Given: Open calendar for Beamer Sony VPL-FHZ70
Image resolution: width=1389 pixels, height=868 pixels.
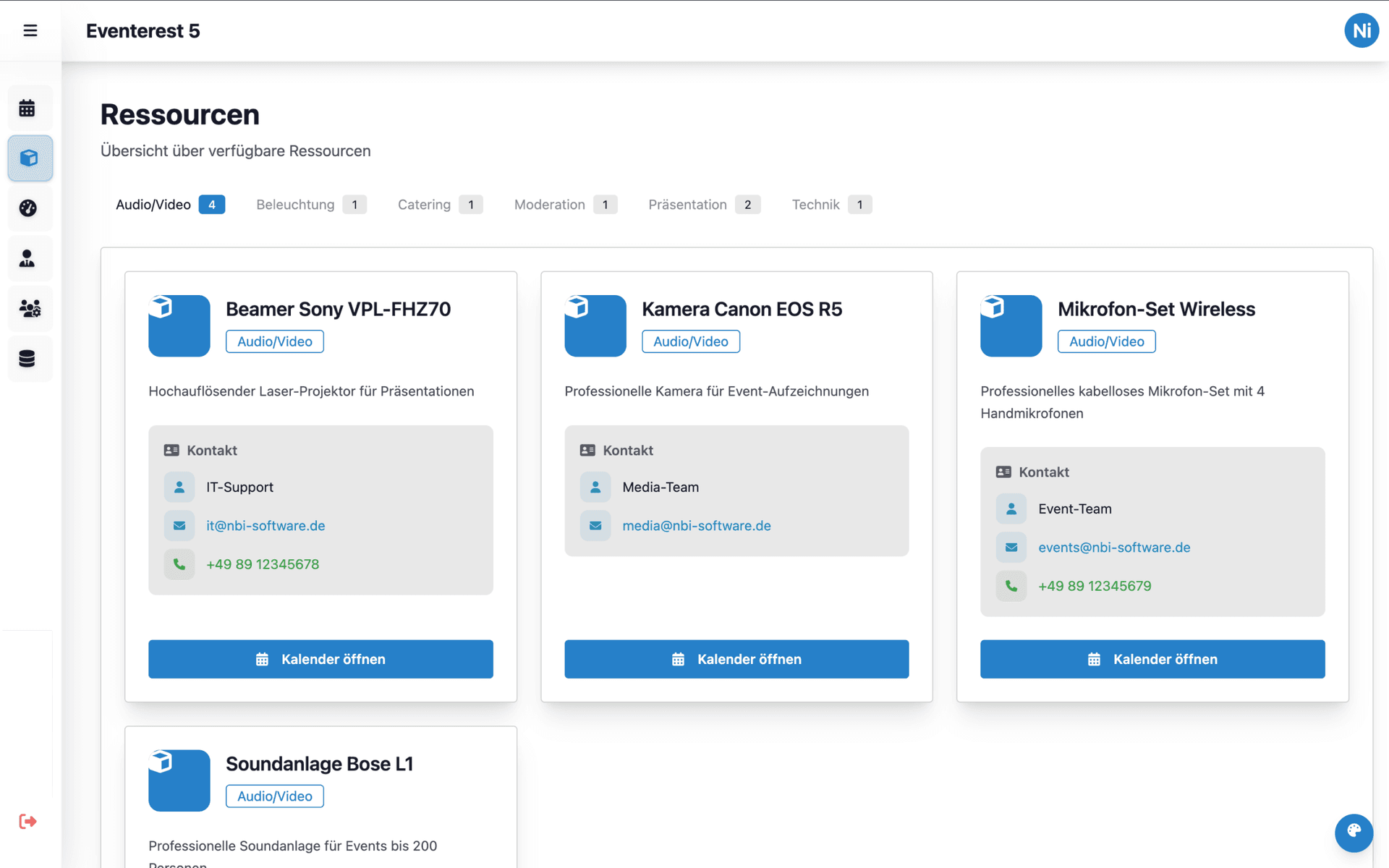Looking at the screenshot, I should tap(320, 659).
